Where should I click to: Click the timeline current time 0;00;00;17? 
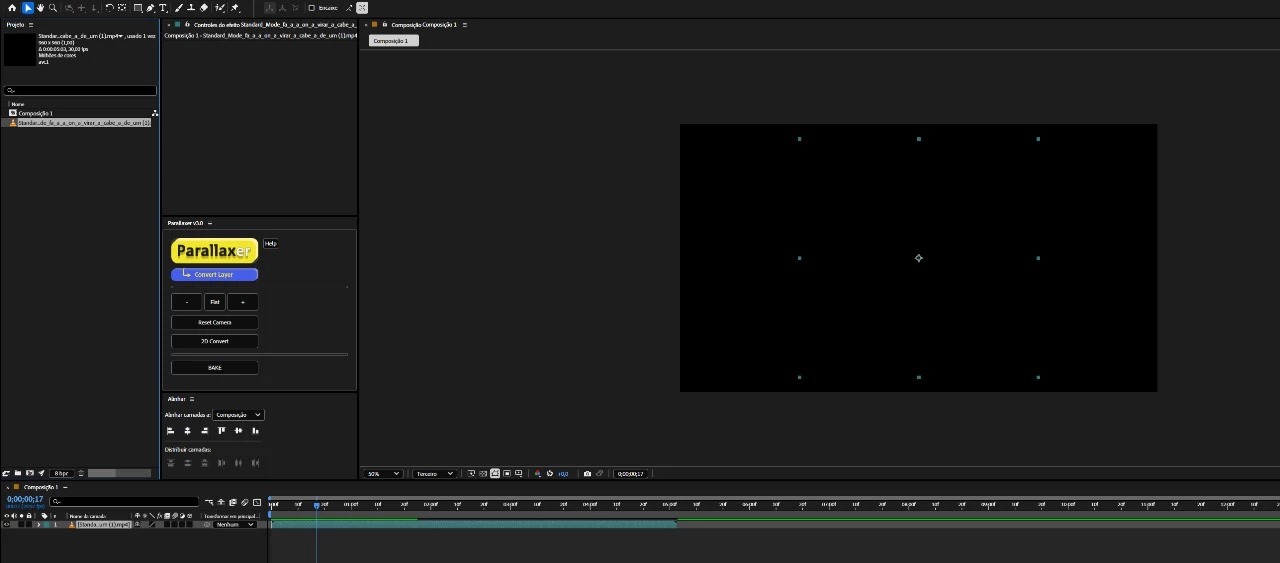tap(25, 499)
